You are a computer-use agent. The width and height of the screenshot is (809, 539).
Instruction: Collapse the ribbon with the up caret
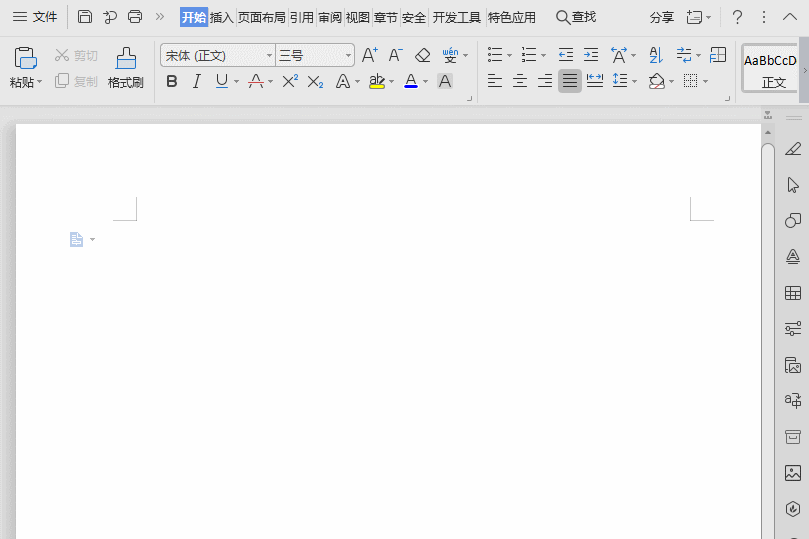click(x=790, y=17)
